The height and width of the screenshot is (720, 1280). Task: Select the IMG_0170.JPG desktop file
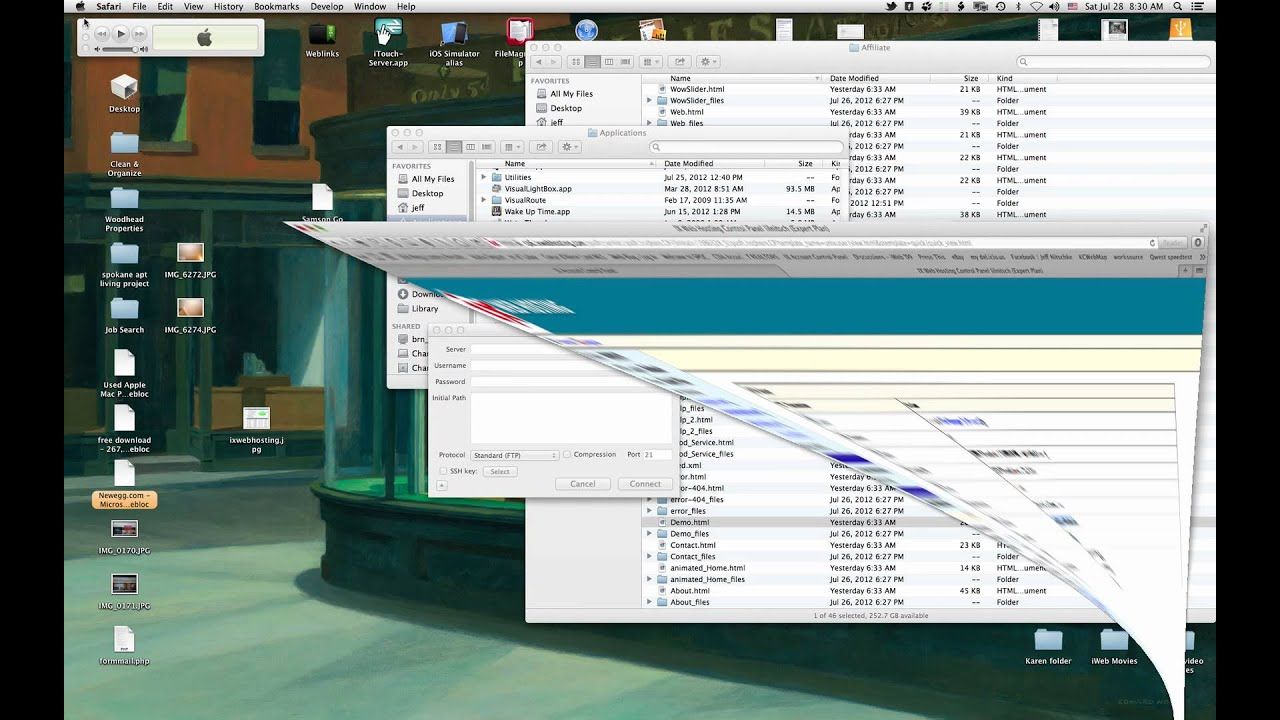[124, 536]
